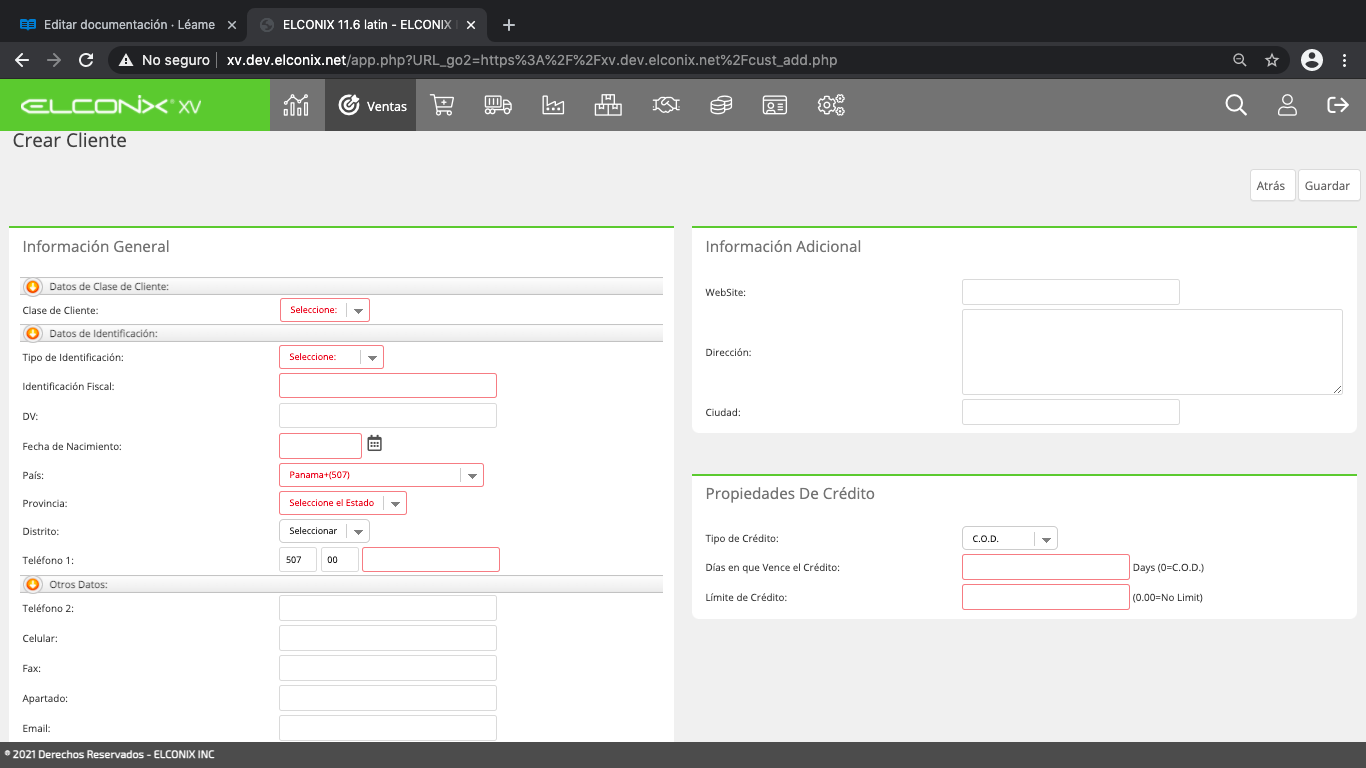Collapse the Datos de Clase de Cliente section
Screen dimensions: 1366x768
tap(33, 286)
